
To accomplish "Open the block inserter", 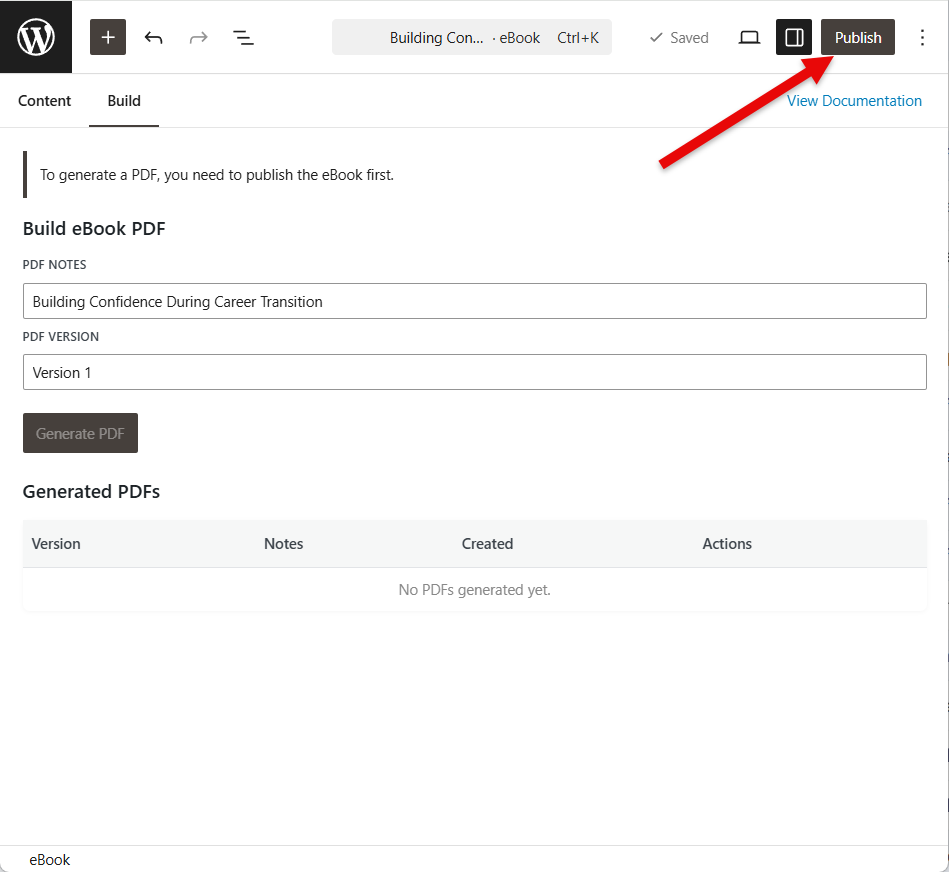I will pos(107,37).
